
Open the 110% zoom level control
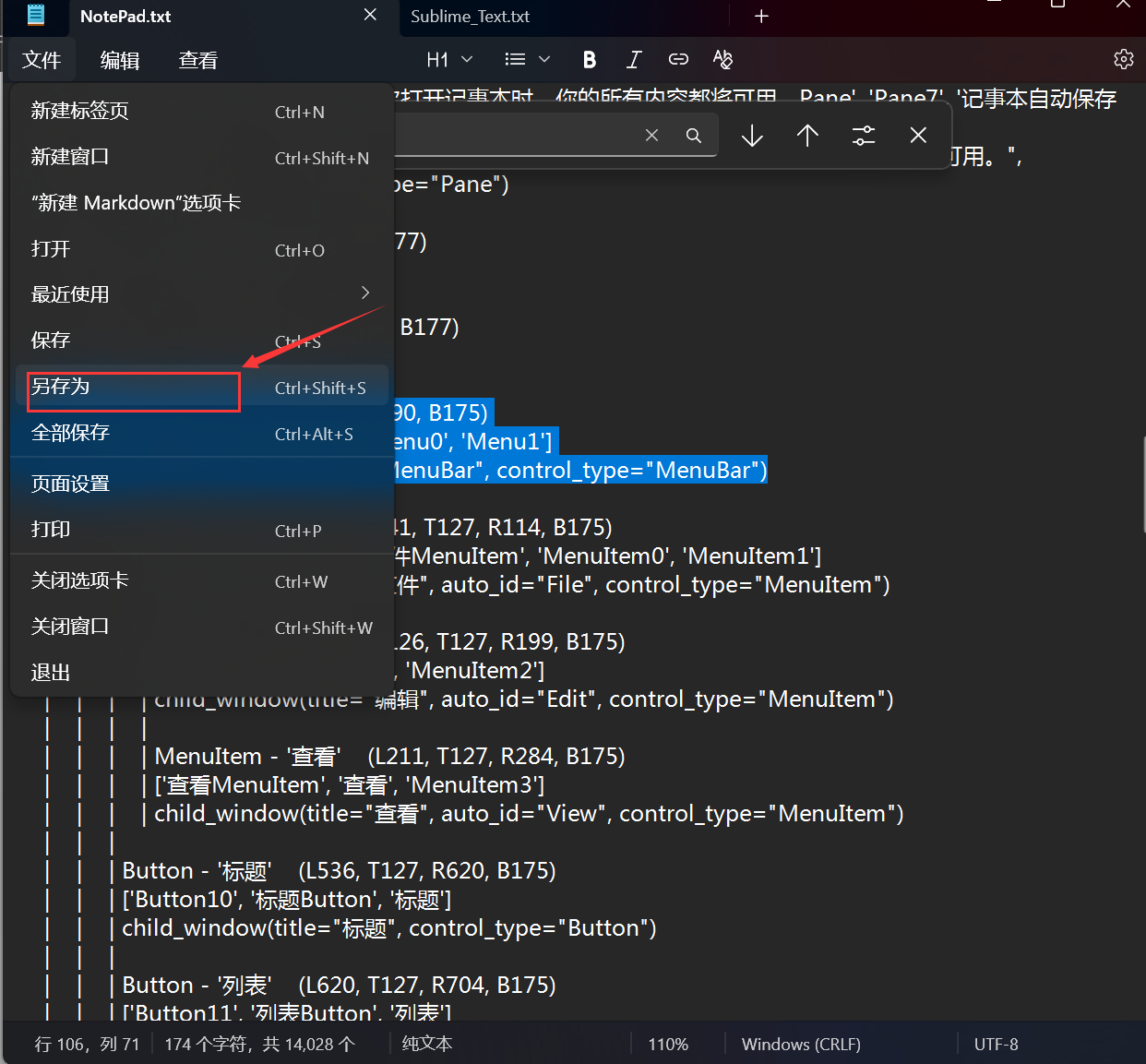[668, 1045]
